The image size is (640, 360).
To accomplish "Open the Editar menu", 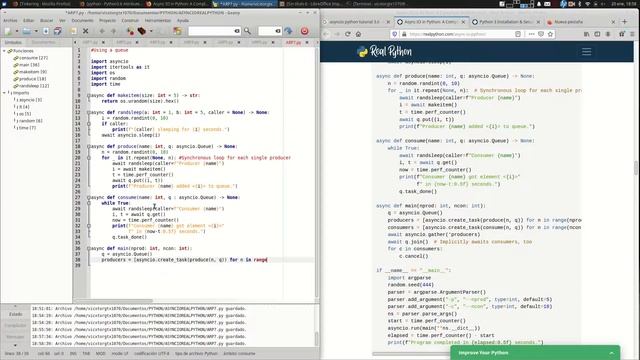I will (28, 20).
